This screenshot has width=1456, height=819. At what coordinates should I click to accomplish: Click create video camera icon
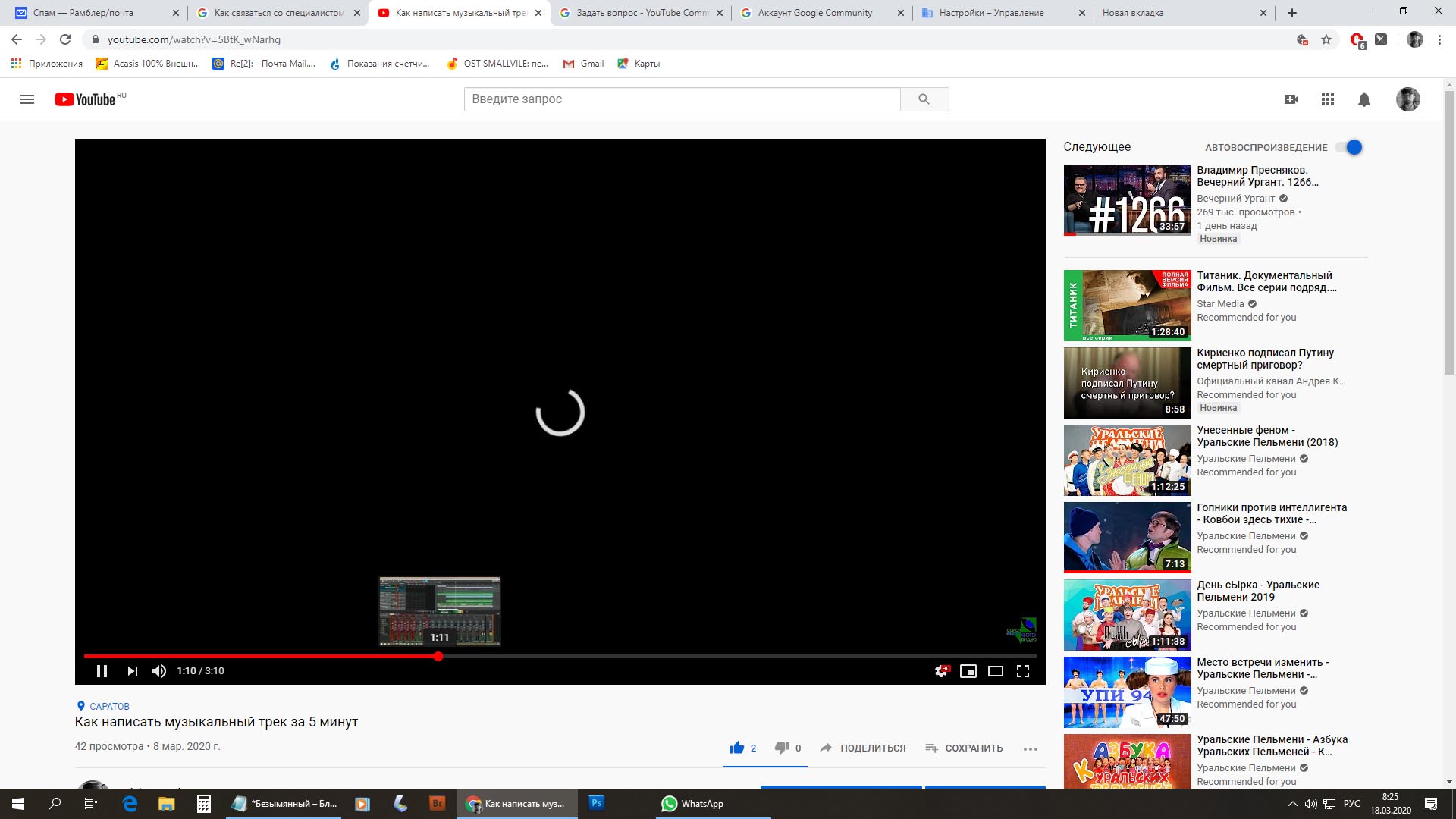point(1291,99)
